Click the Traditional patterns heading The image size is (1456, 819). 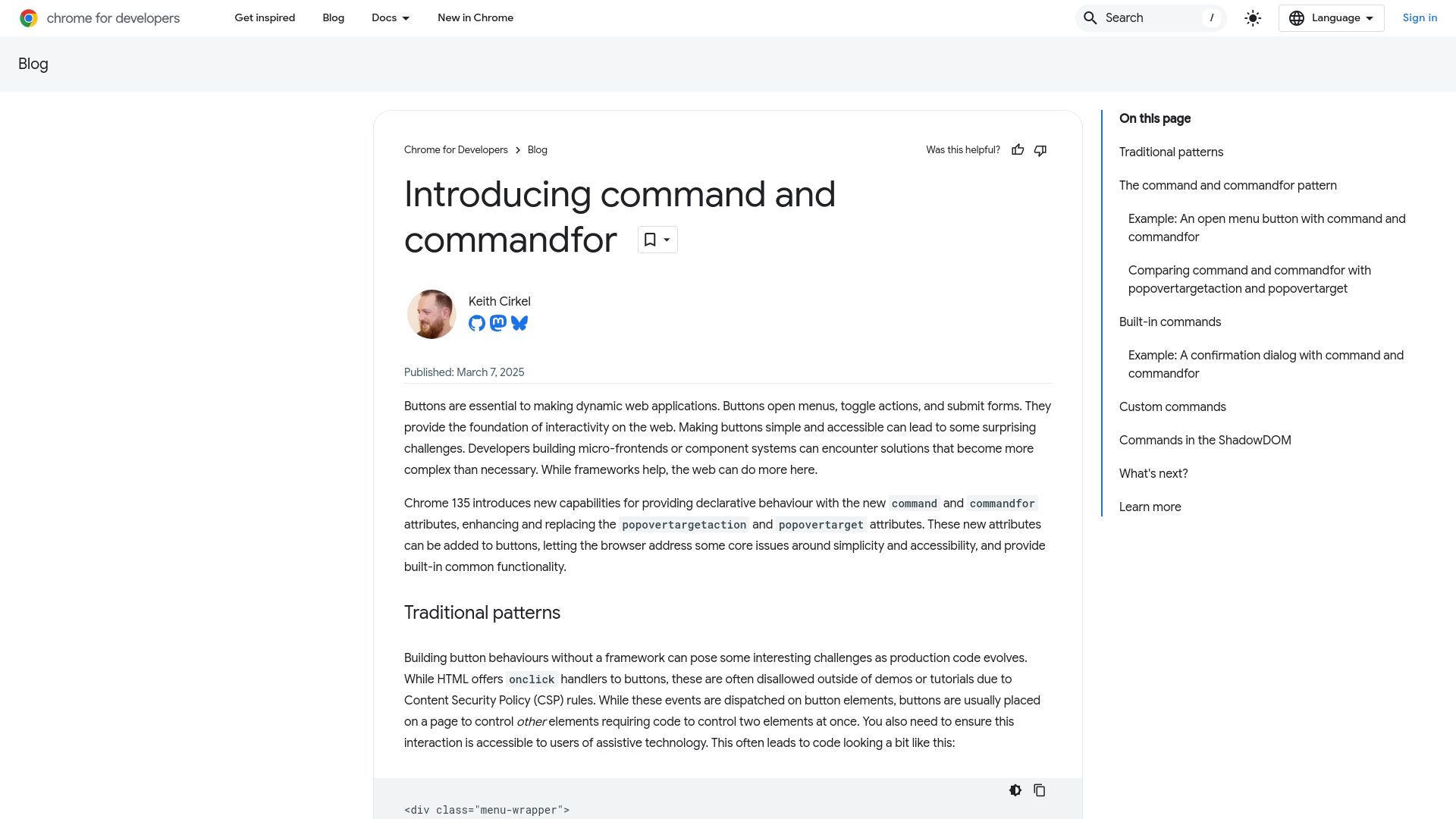coord(482,613)
